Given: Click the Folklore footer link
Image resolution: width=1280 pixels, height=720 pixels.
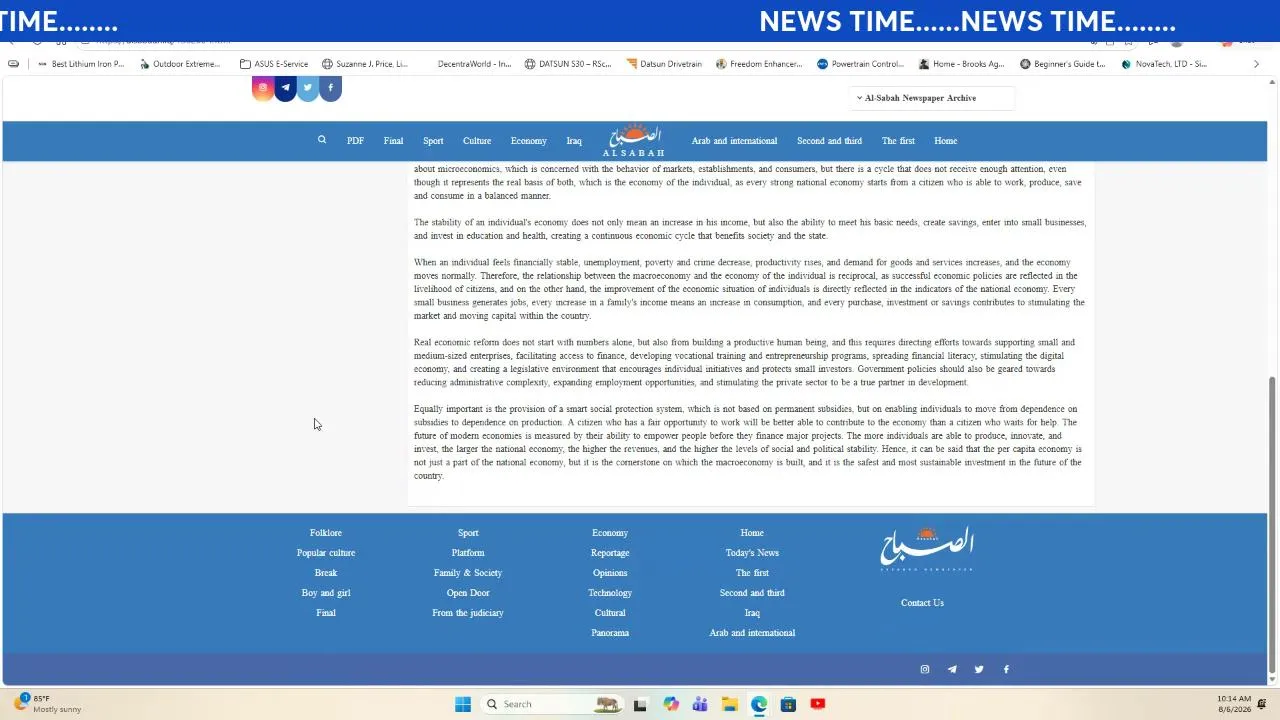Looking at the screenshot, I should [x=326, y=533].
